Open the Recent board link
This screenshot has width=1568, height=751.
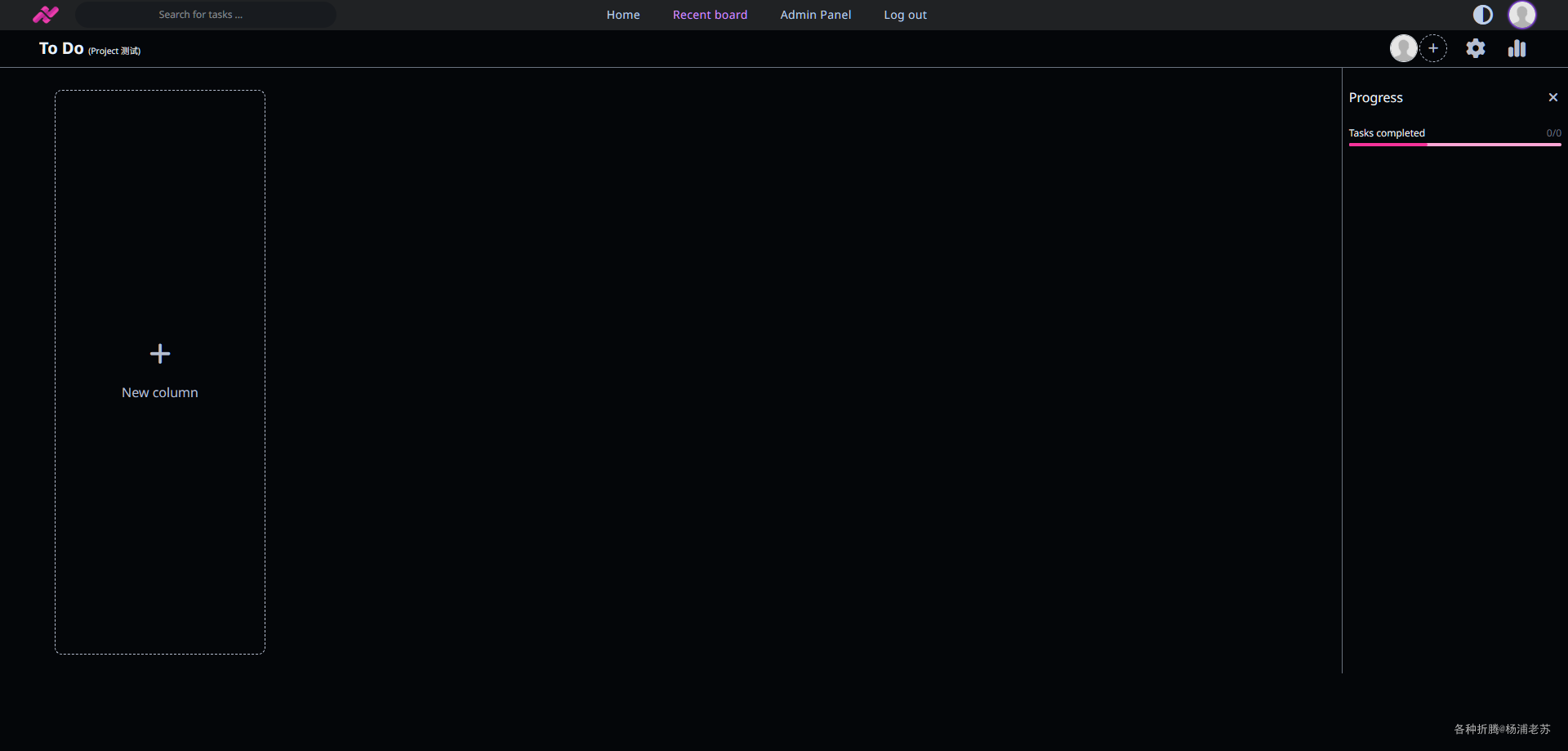point(710,15)
